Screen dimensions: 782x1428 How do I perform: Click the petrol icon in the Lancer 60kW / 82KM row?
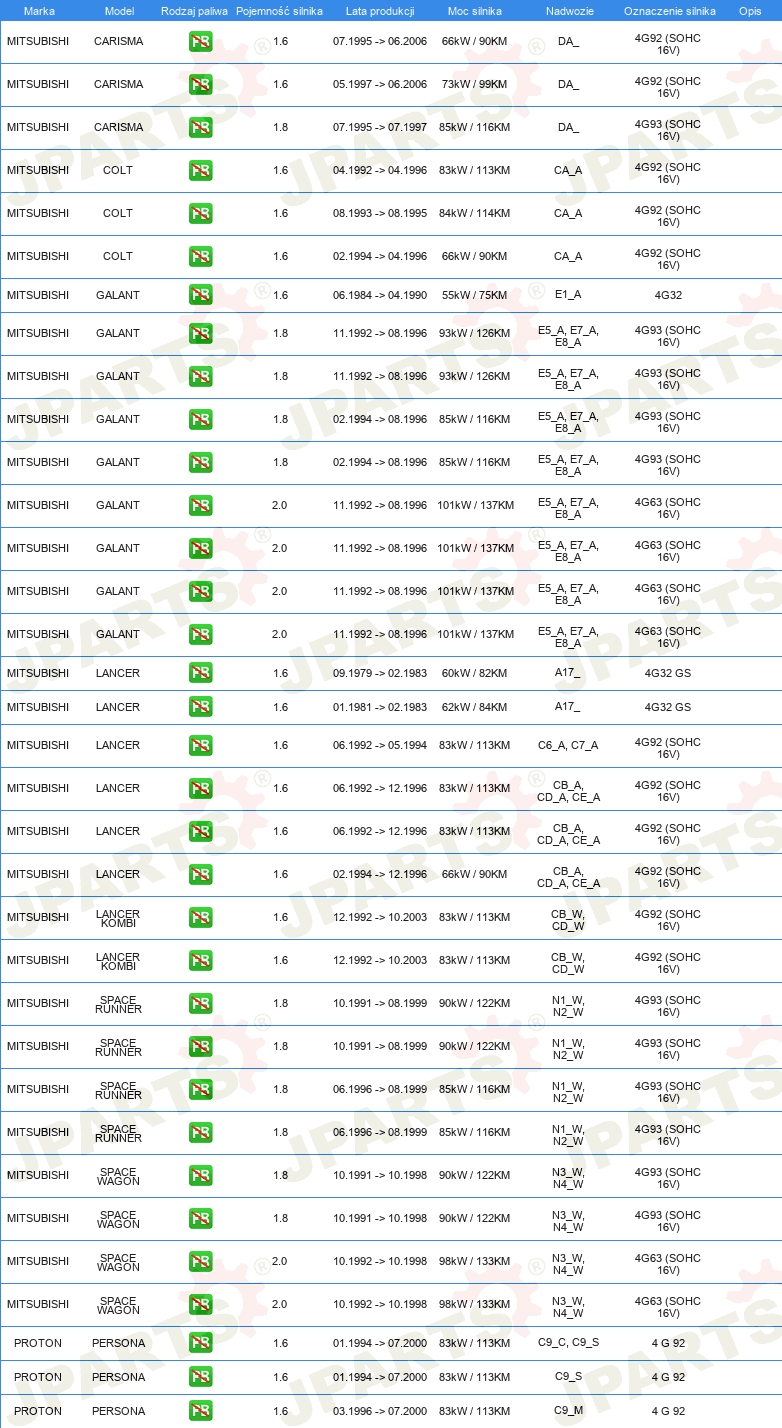[200, 673]
